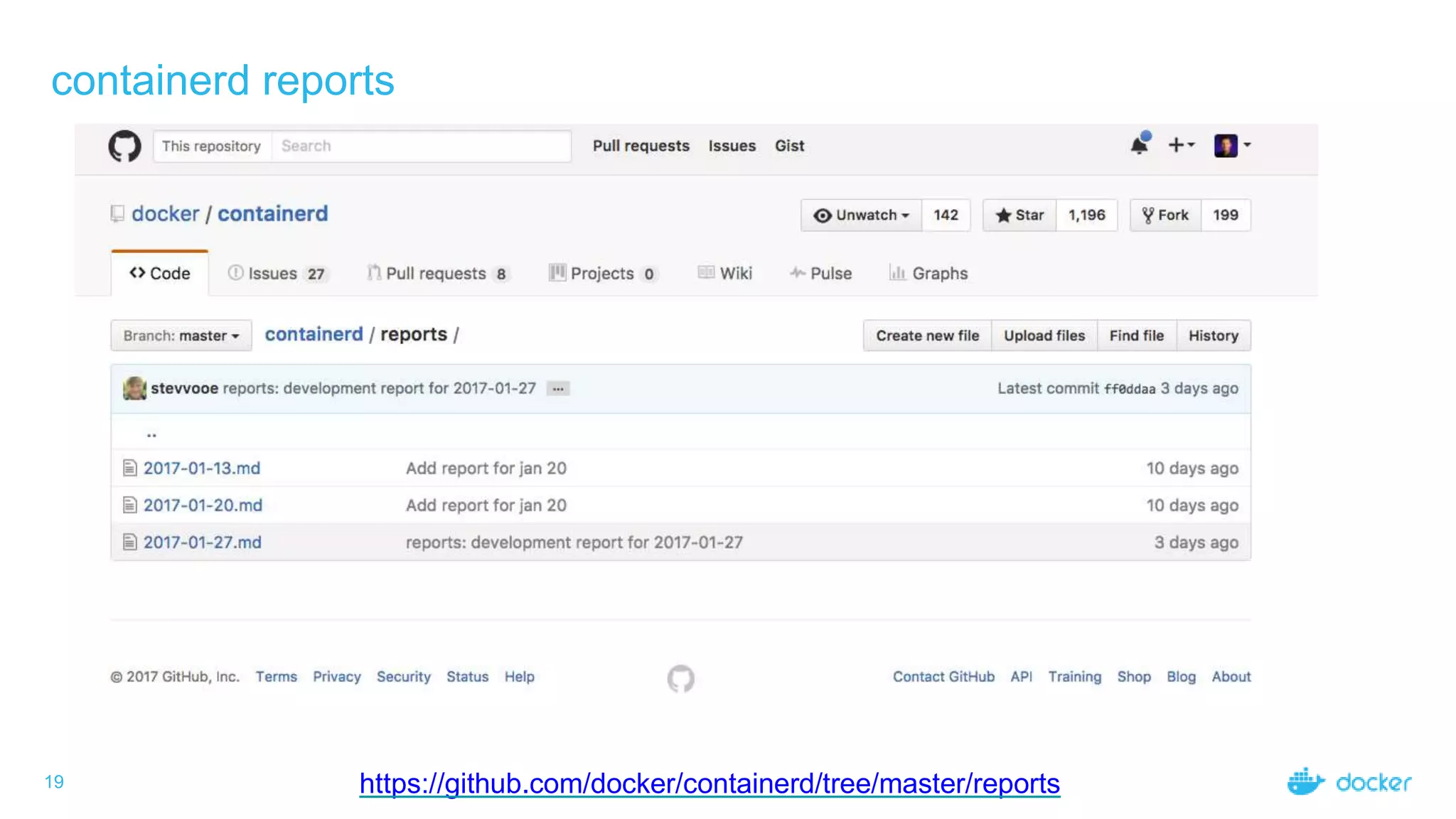Click the file icon beside 2017-01-27.md
1456x819 pixels.
(129, 542)
